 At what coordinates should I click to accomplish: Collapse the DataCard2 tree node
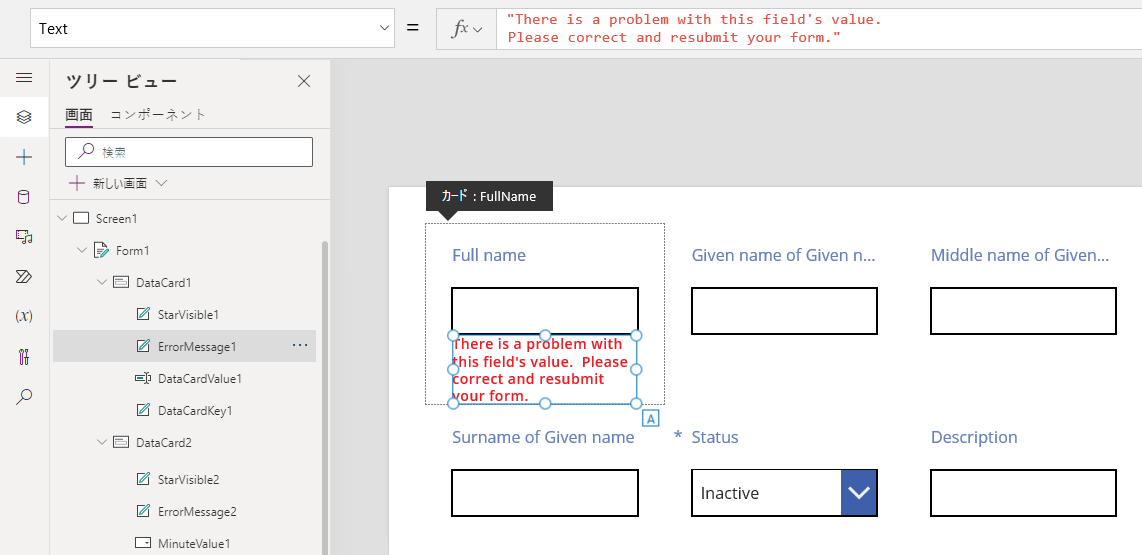pos(102,443)
